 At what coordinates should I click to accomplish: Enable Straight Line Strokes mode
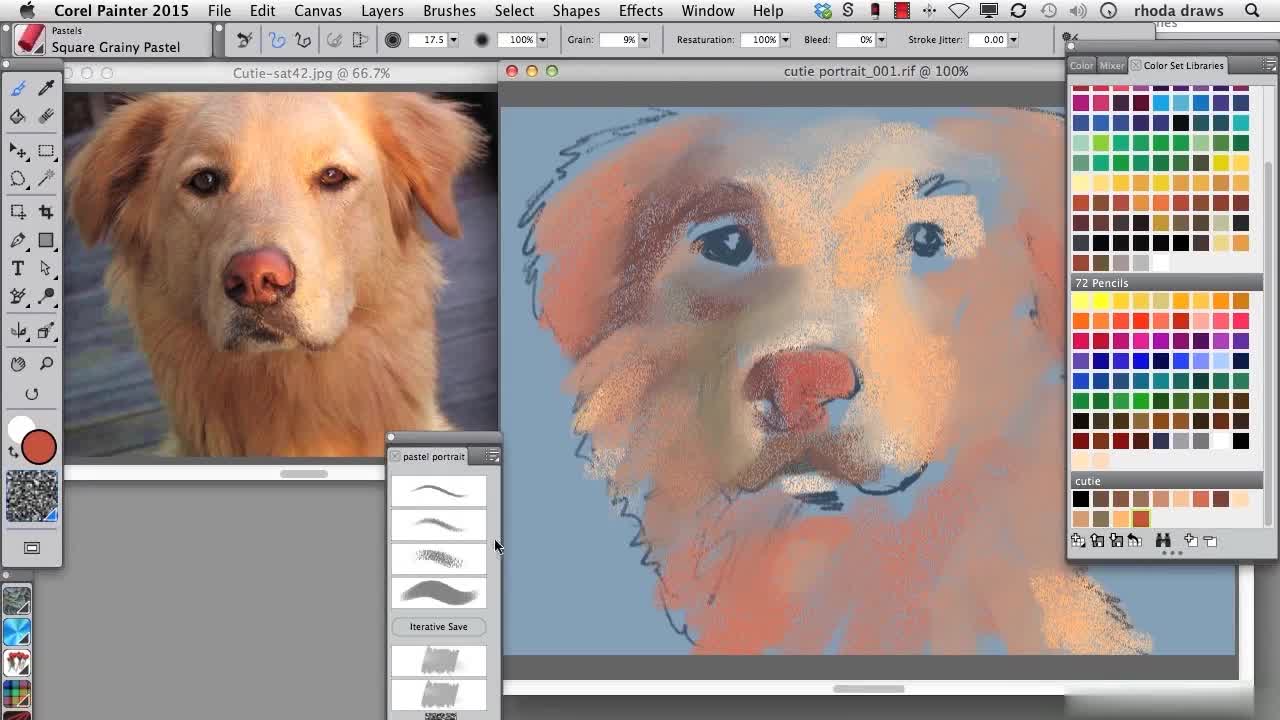(x=303, y=40)
